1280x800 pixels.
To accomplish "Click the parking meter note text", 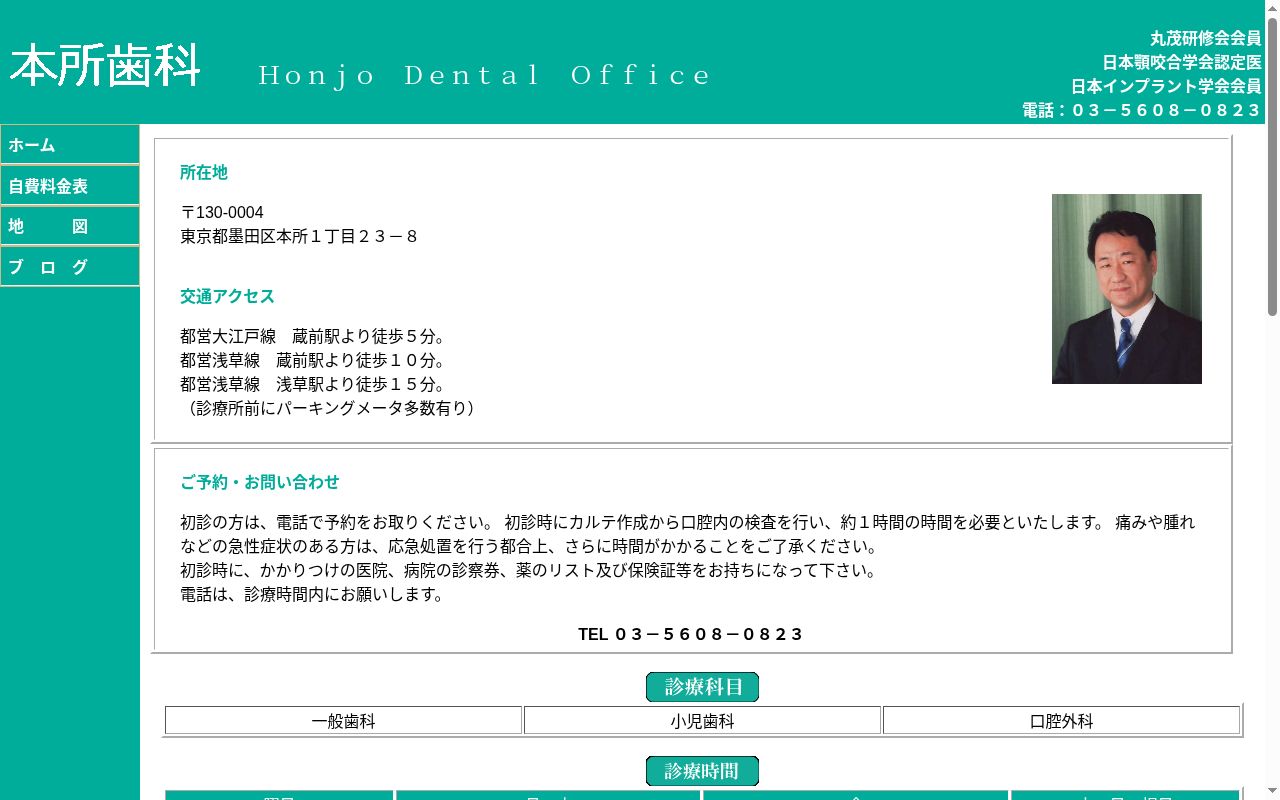I will pyautogui.click(x=332, y=408).
